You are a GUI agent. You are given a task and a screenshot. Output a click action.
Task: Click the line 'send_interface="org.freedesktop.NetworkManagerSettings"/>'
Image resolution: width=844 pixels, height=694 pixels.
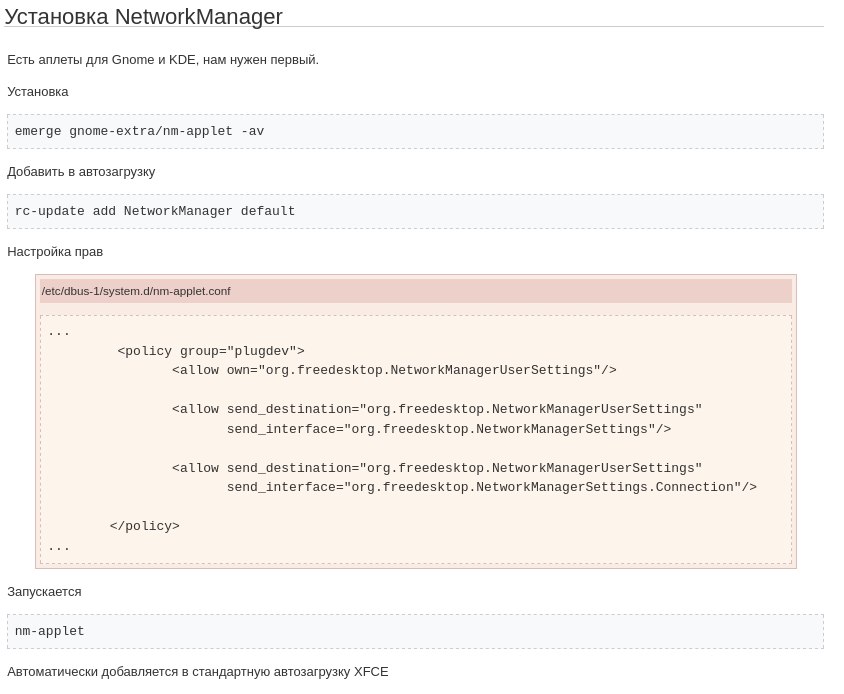click(x=449, y=429)
